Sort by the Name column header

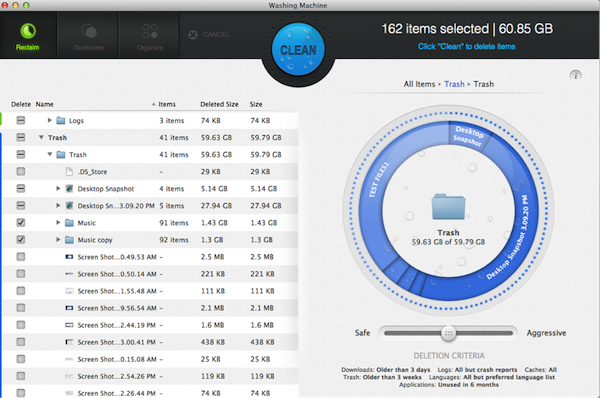point(44,104)
